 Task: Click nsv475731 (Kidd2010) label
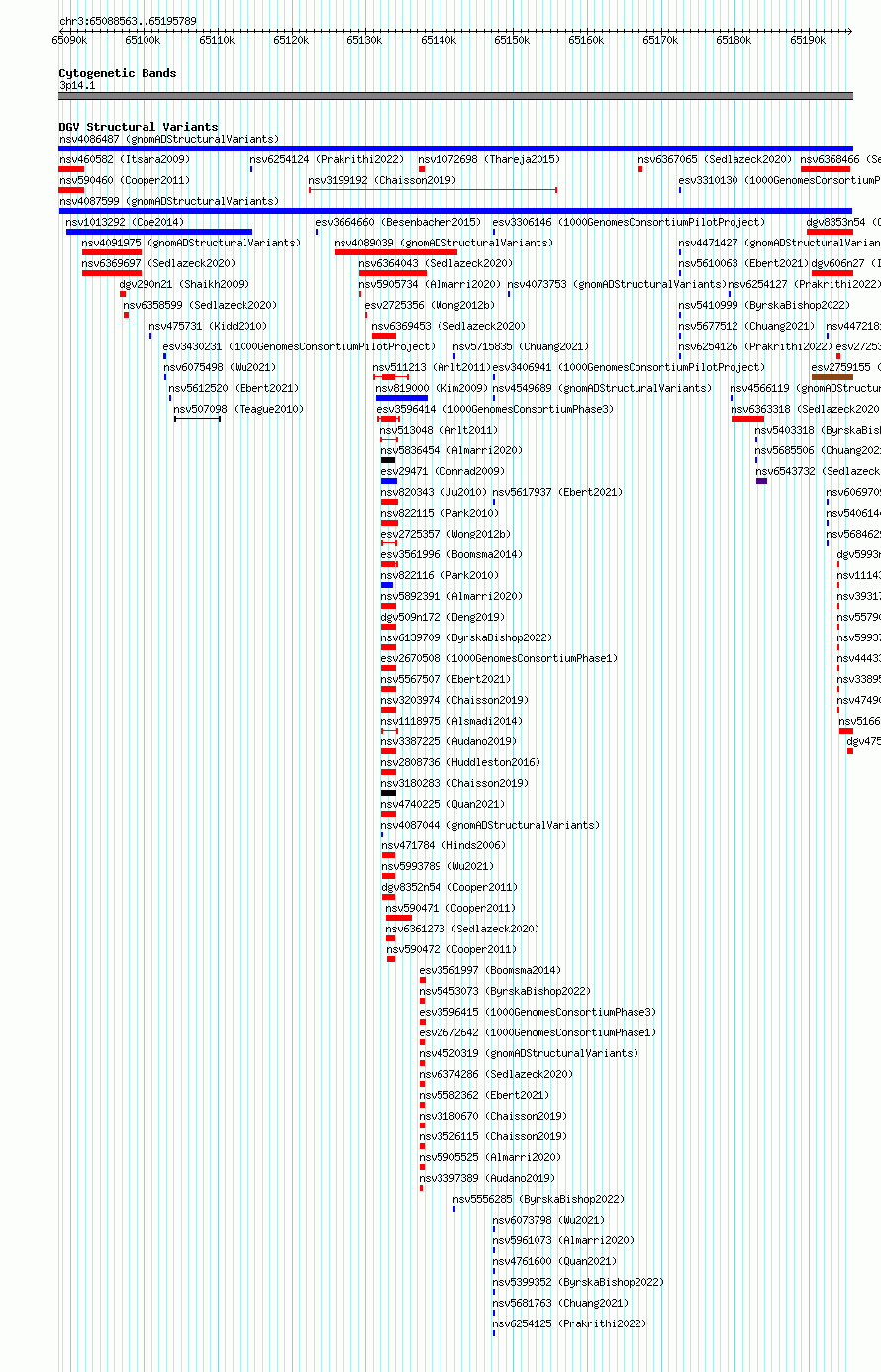click(208, 326)
